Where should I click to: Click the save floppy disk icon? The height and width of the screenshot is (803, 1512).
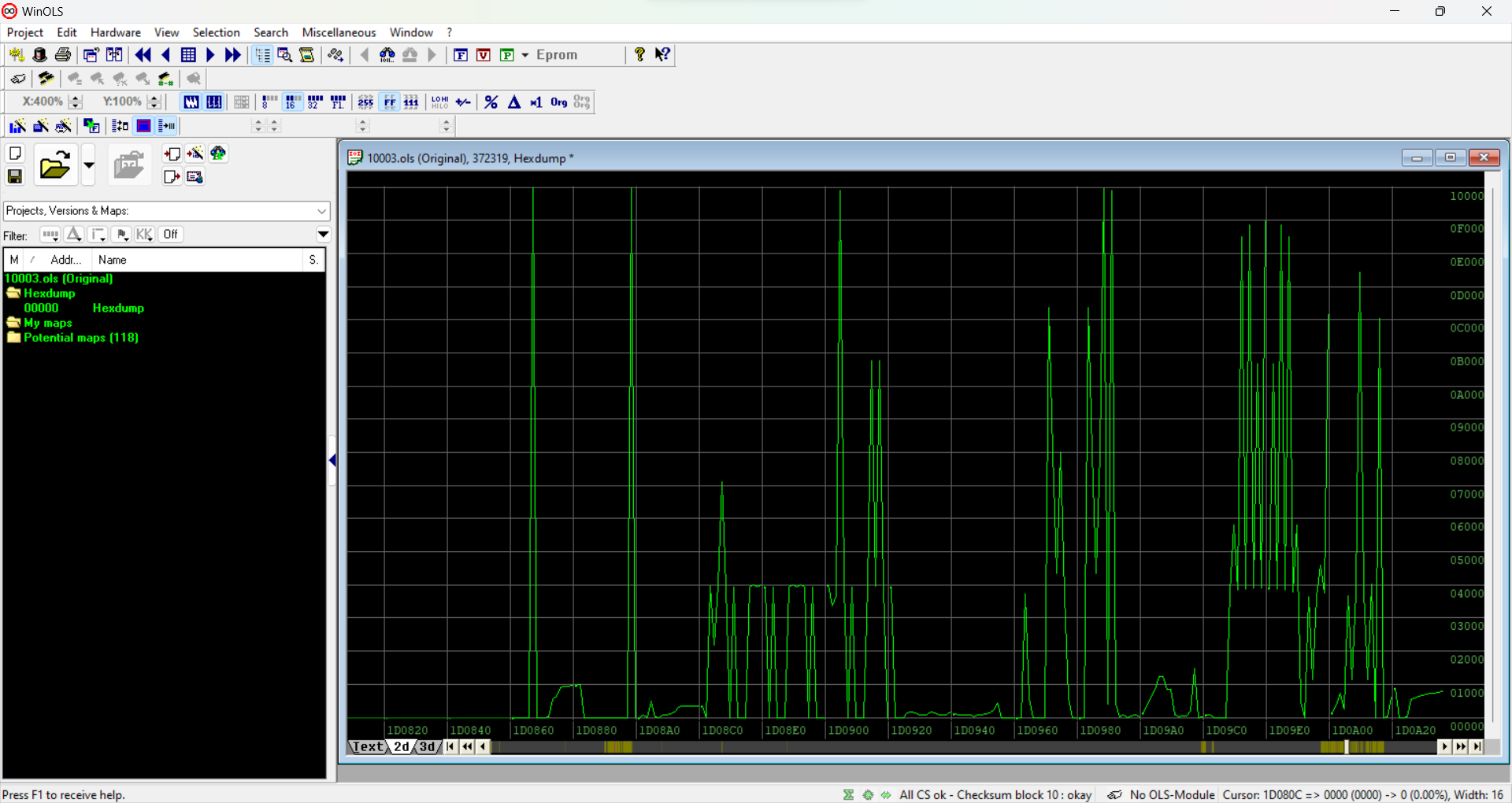15,176
